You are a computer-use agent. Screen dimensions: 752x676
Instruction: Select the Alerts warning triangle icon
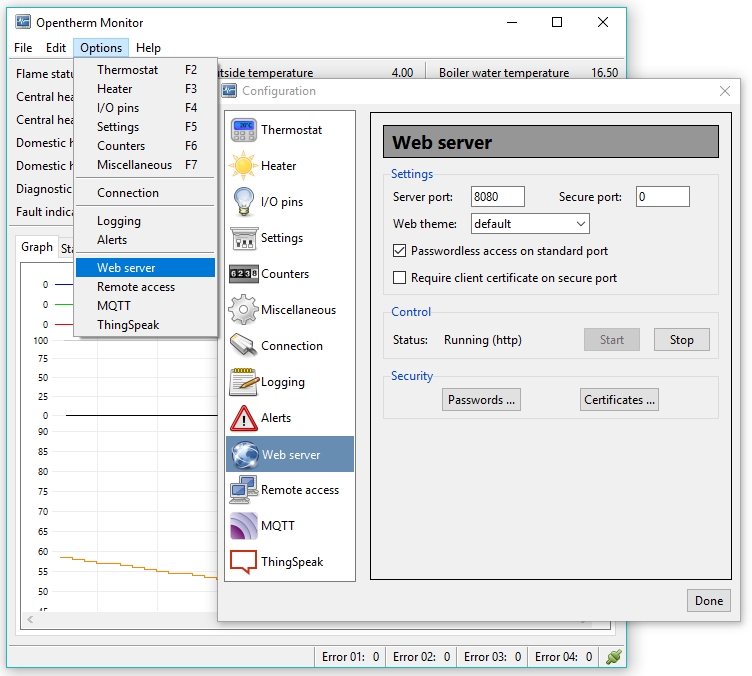(x=244, y=418)
